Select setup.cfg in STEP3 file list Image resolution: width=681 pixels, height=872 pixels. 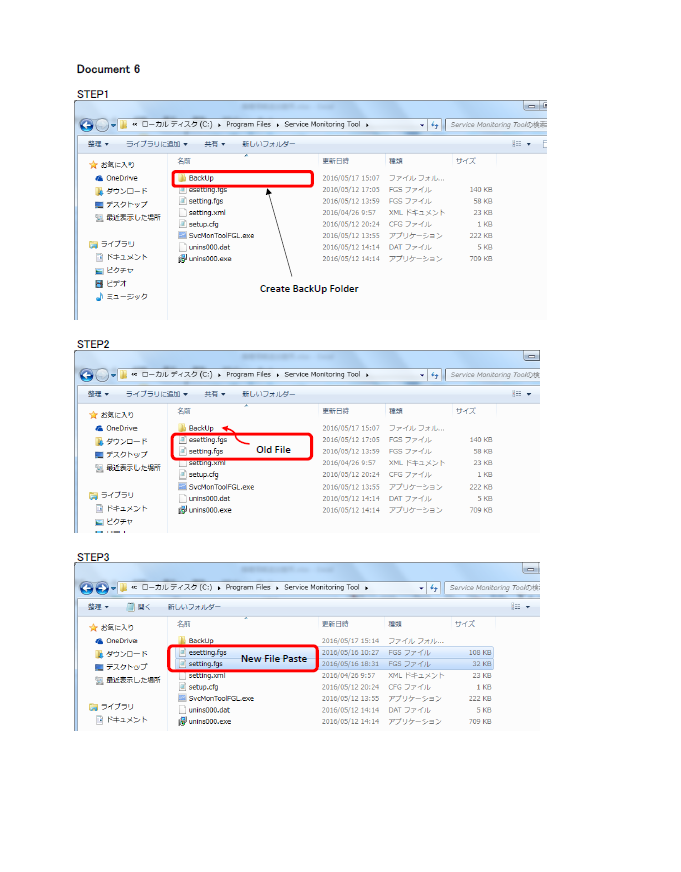click(x=198, y=687)
